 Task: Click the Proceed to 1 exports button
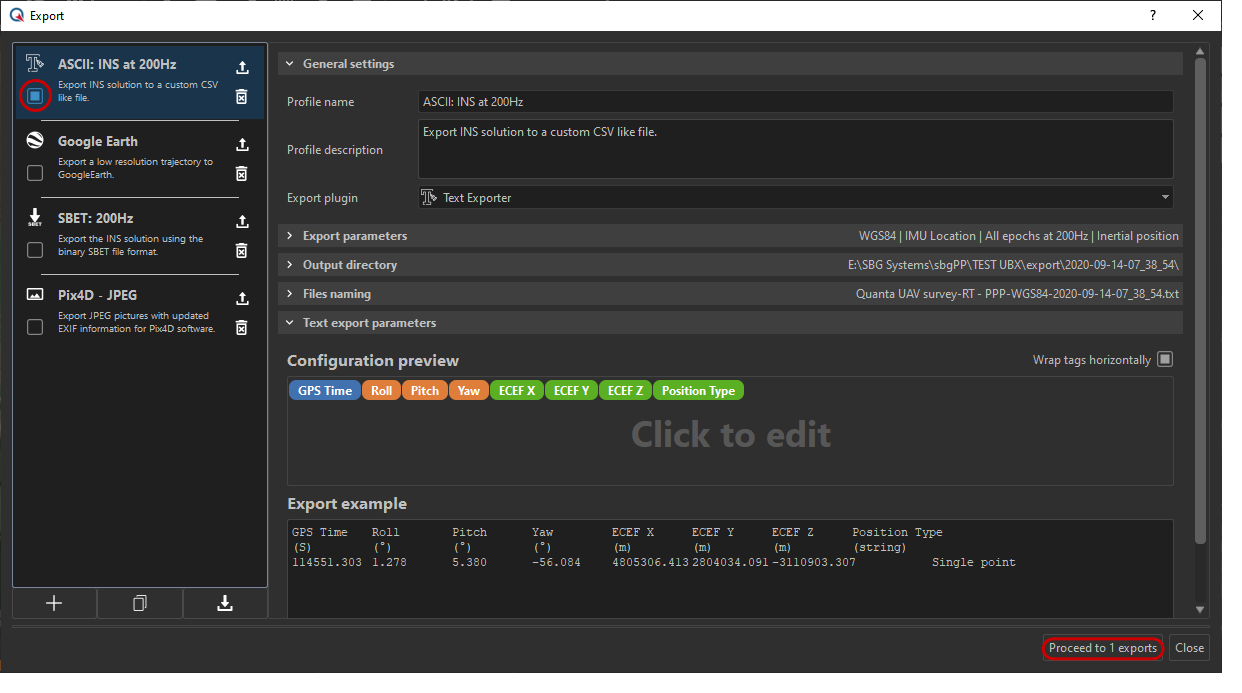[x=1102, y=648]
